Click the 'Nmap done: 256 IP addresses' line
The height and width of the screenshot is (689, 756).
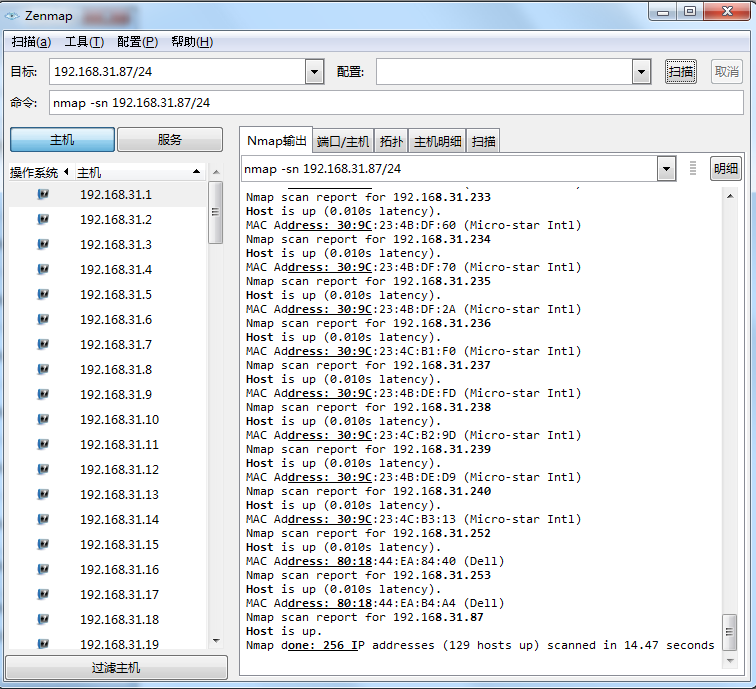tap(480, 645)
